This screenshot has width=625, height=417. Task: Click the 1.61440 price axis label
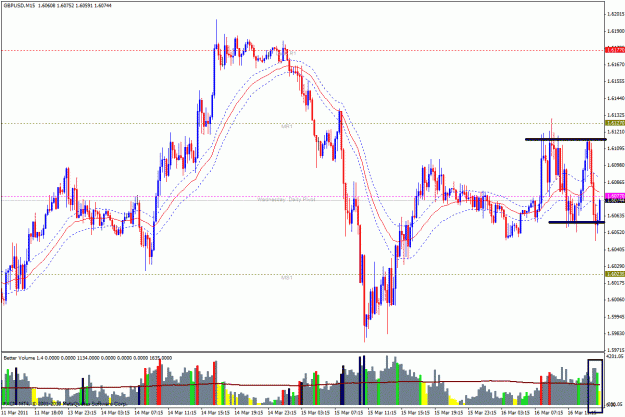click(x=615, y=98)
